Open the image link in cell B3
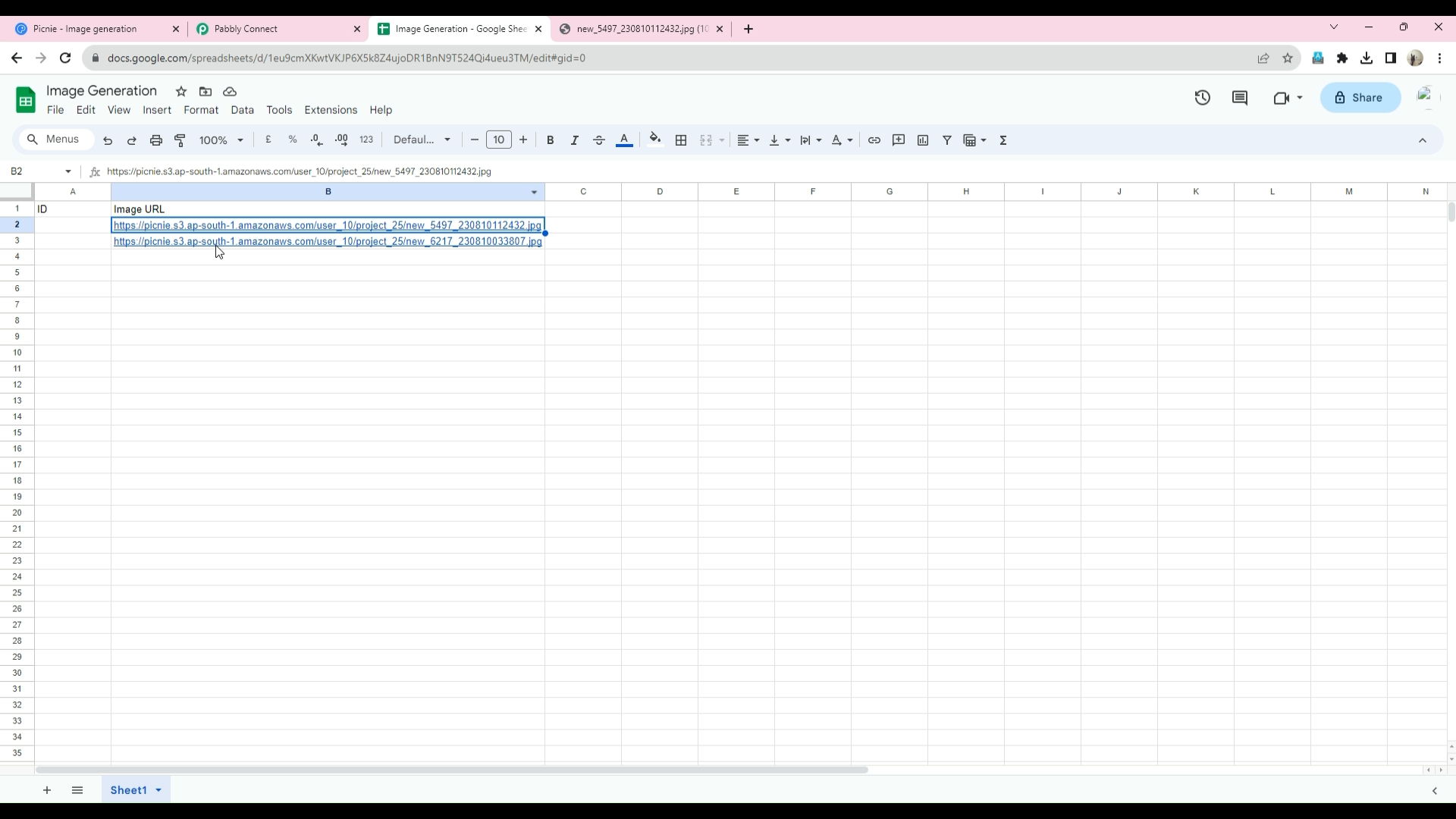The width and height of the screenshot is (1456, 819). (328, 241)
